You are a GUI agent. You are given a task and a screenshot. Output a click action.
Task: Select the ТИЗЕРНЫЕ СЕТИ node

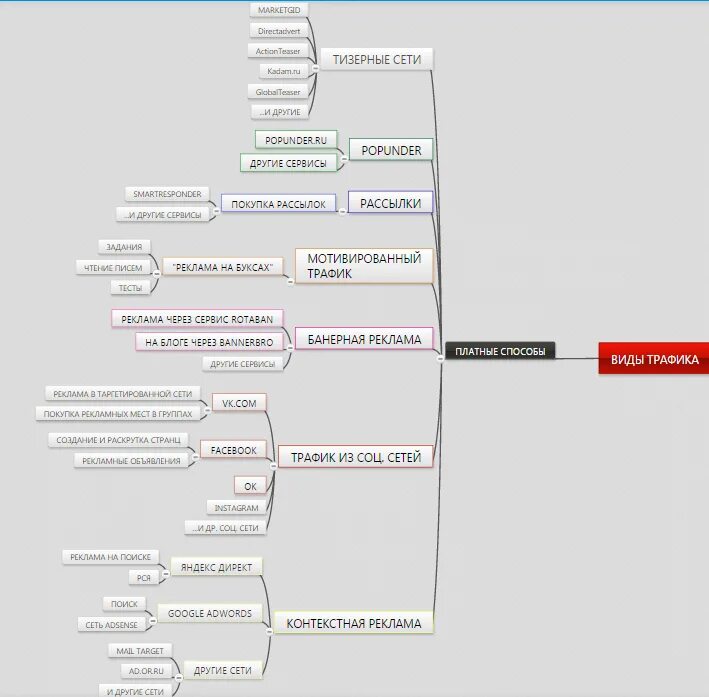377,59
